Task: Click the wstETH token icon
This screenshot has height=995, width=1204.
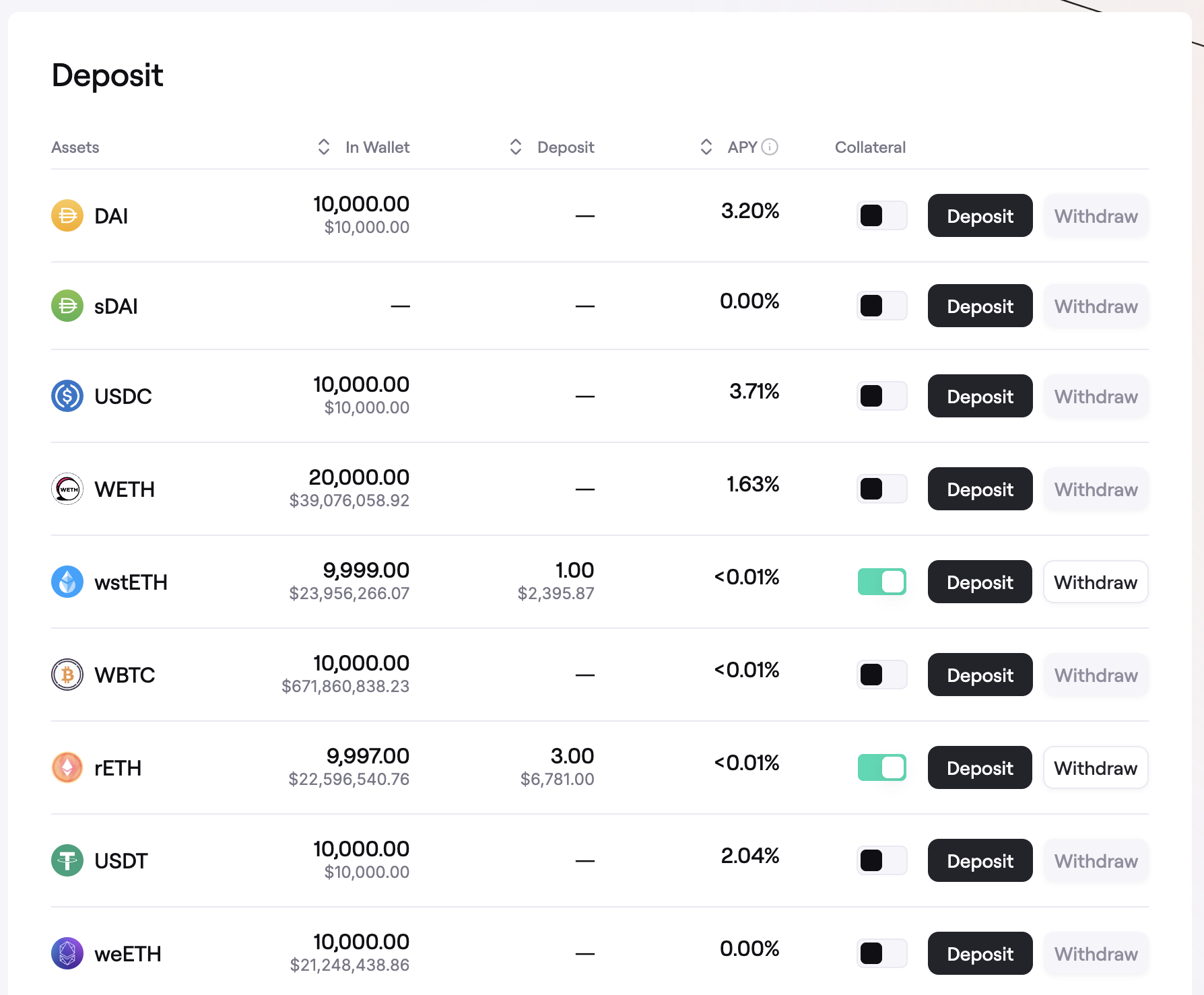Action: click(67, 582)
